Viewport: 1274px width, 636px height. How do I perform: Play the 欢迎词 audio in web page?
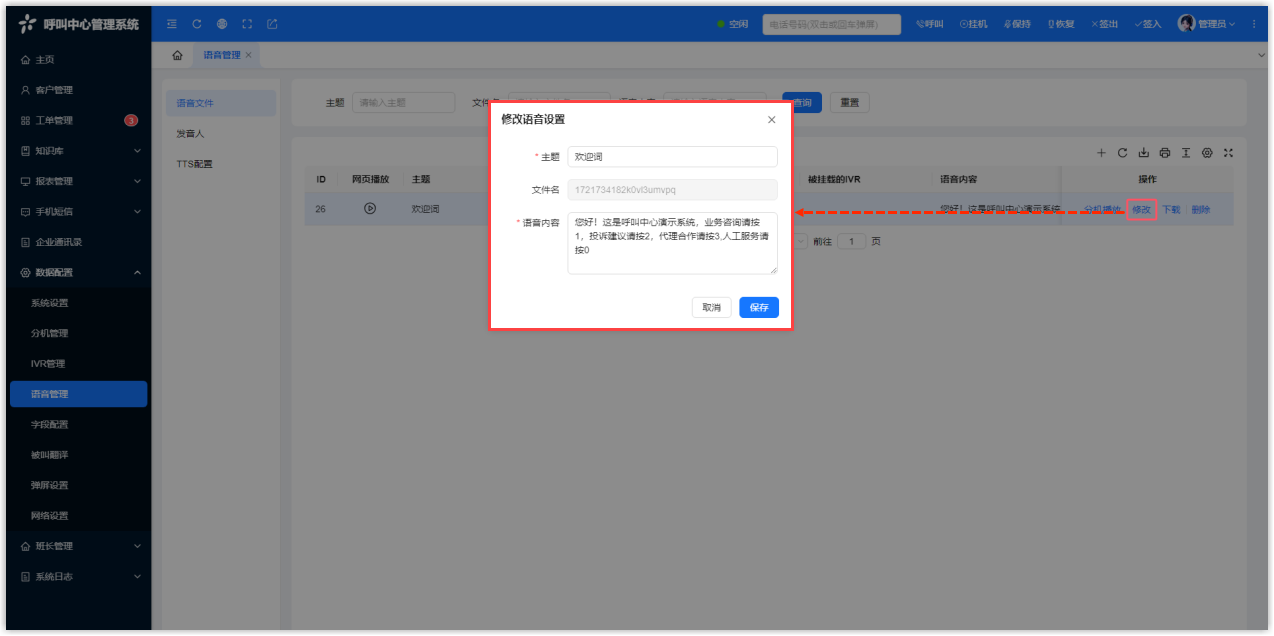coord(370,209)
